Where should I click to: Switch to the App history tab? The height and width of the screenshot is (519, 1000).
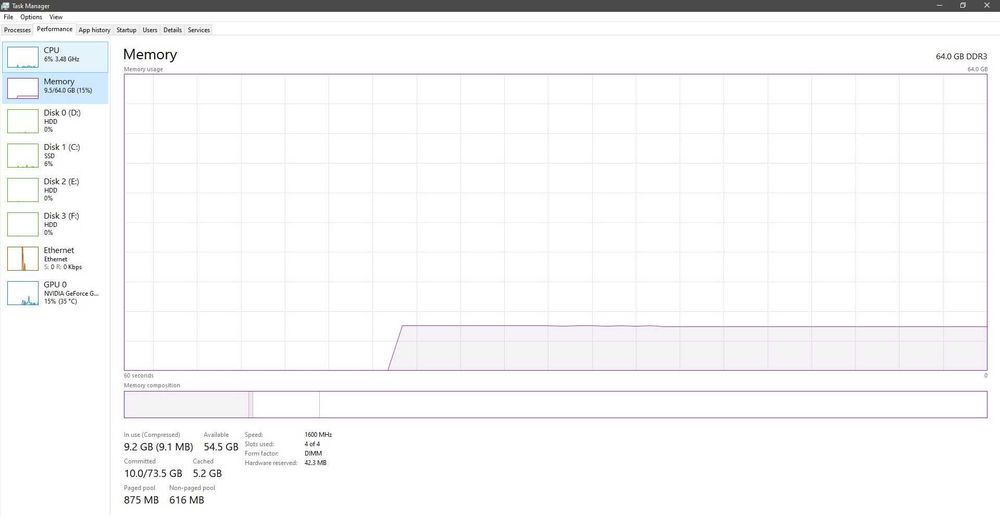(x=94, y=30)
